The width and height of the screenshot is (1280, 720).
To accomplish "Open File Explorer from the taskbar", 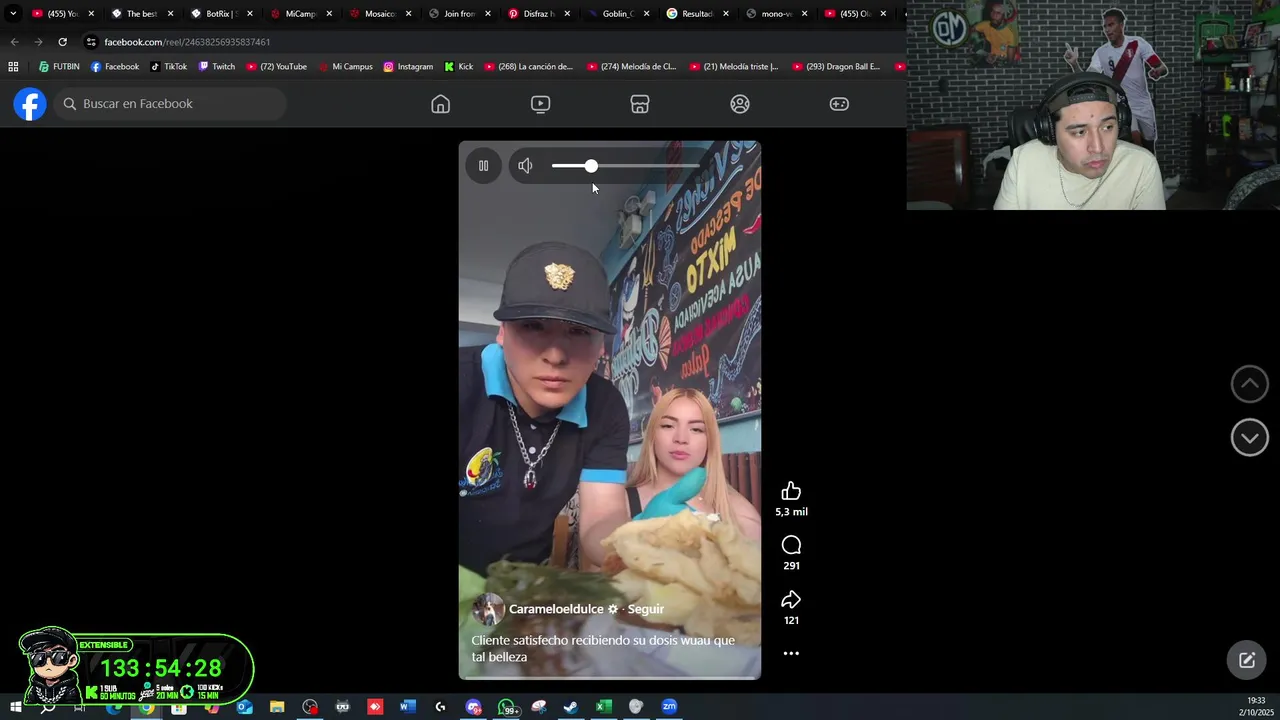I will point(277,707).
